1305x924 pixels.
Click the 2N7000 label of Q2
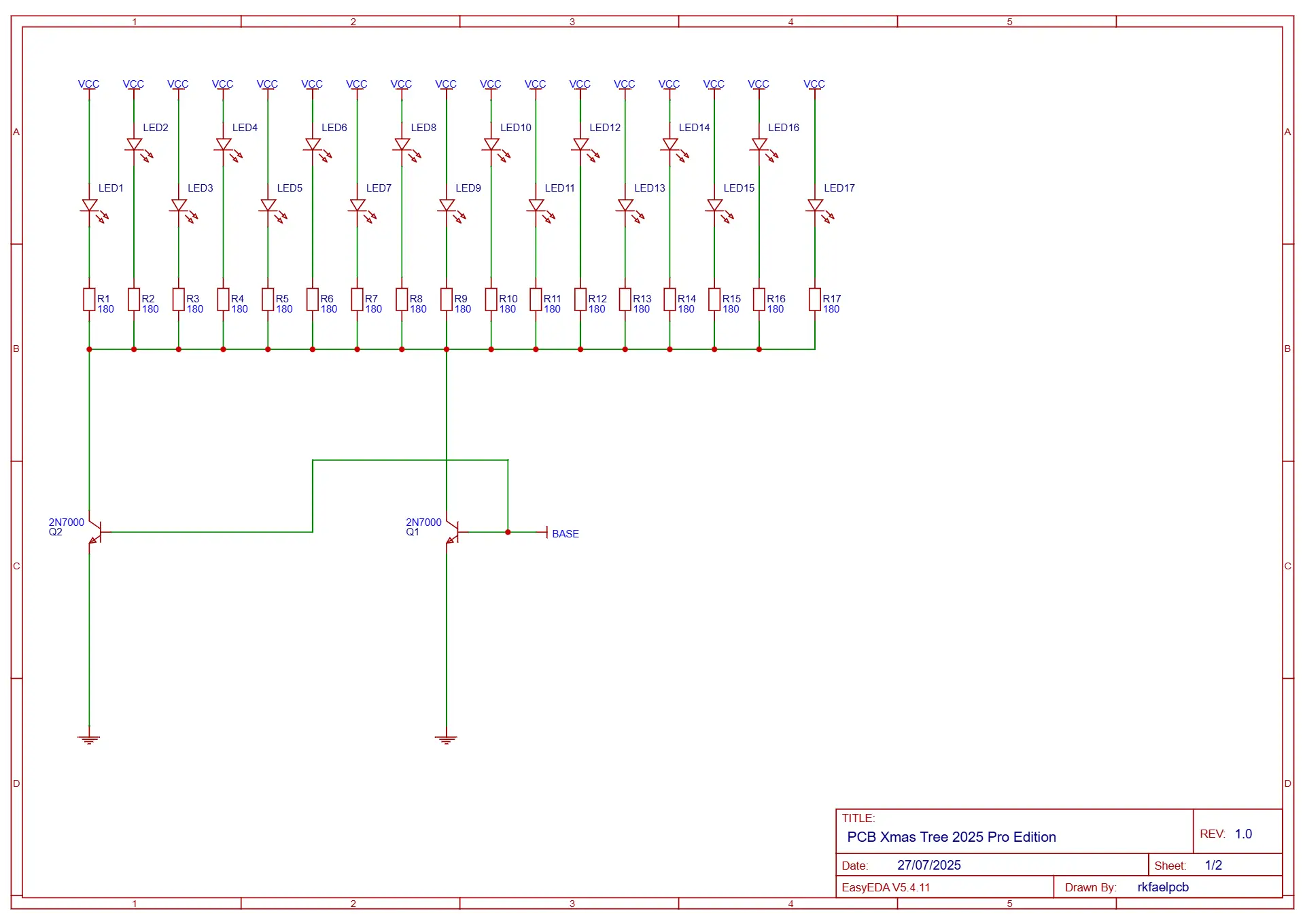pyautogui.click(x=67, y=522)
